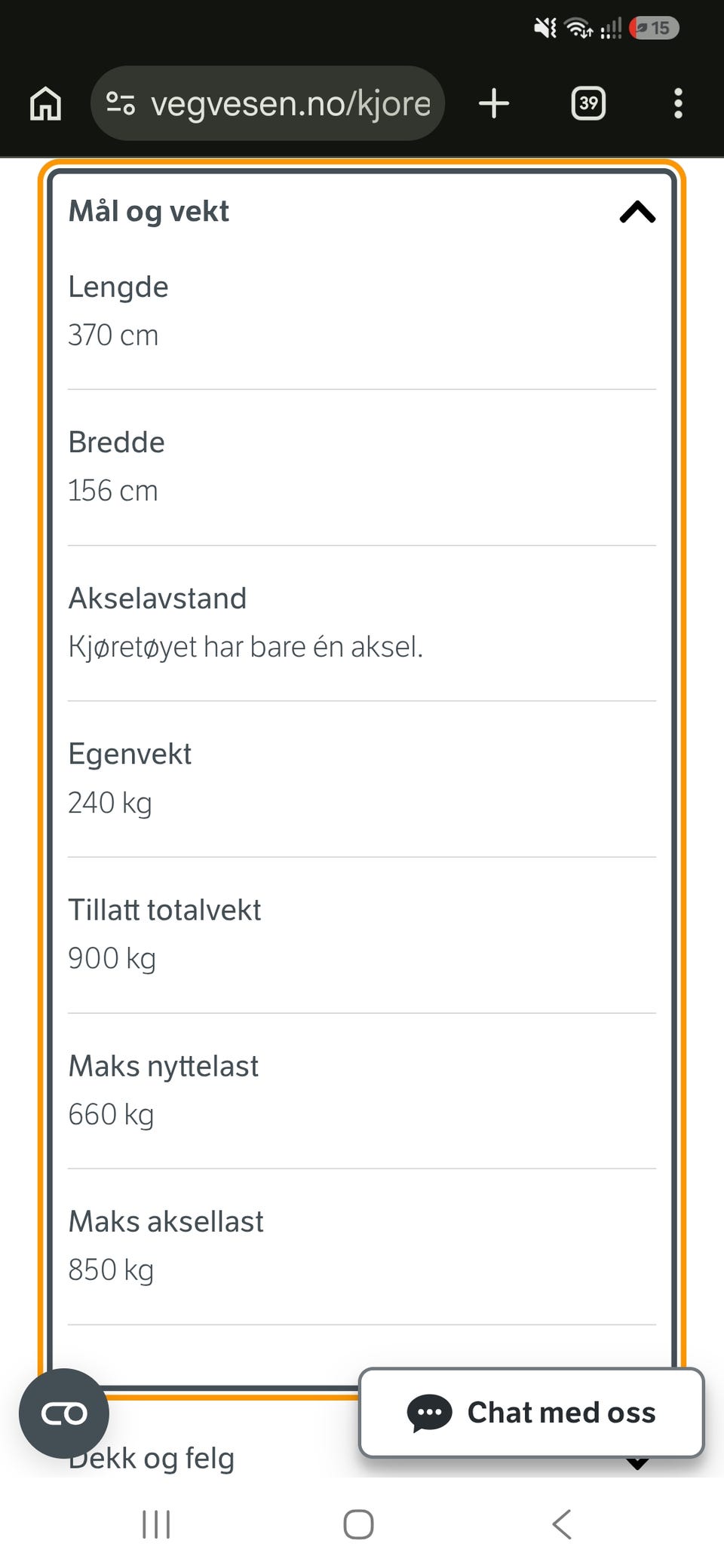Tap the vegvesen.no address bar
This screenshot has width=724, height=1568.
point(268,103)
